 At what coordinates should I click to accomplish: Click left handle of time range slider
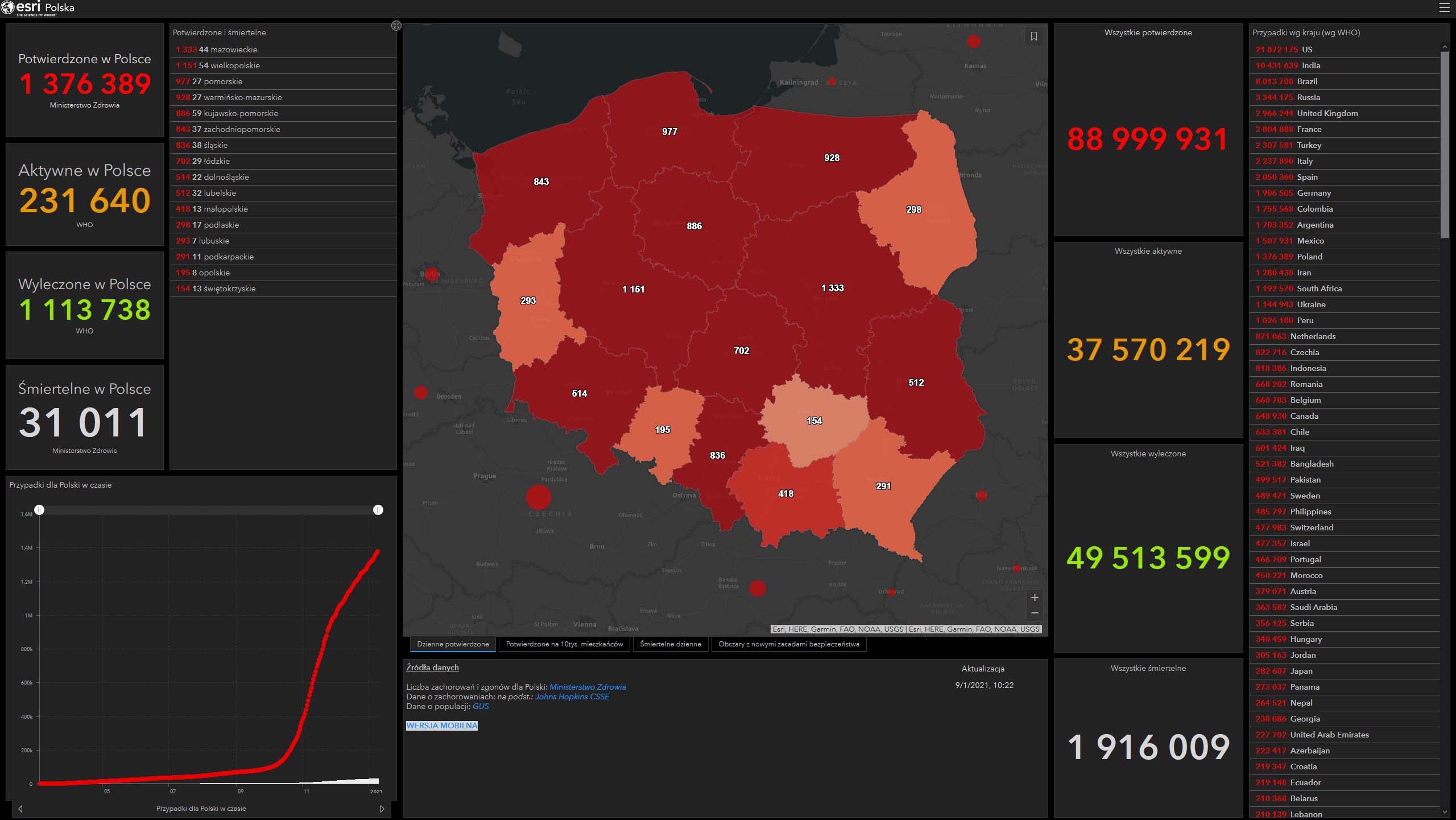[39, 510]
